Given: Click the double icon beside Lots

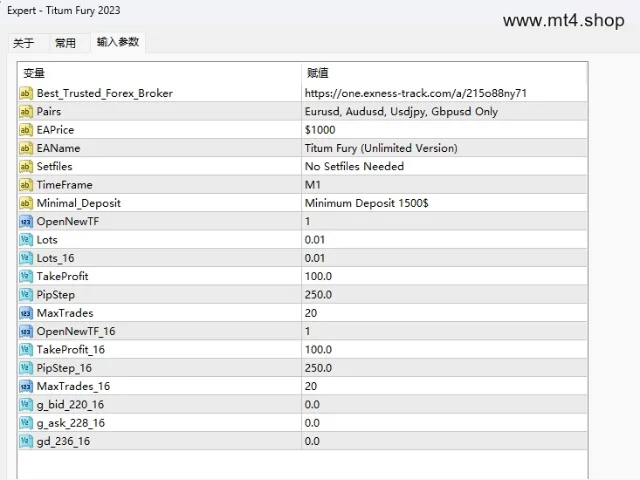Looking at the screenshot, I should (x=26, y=240).
